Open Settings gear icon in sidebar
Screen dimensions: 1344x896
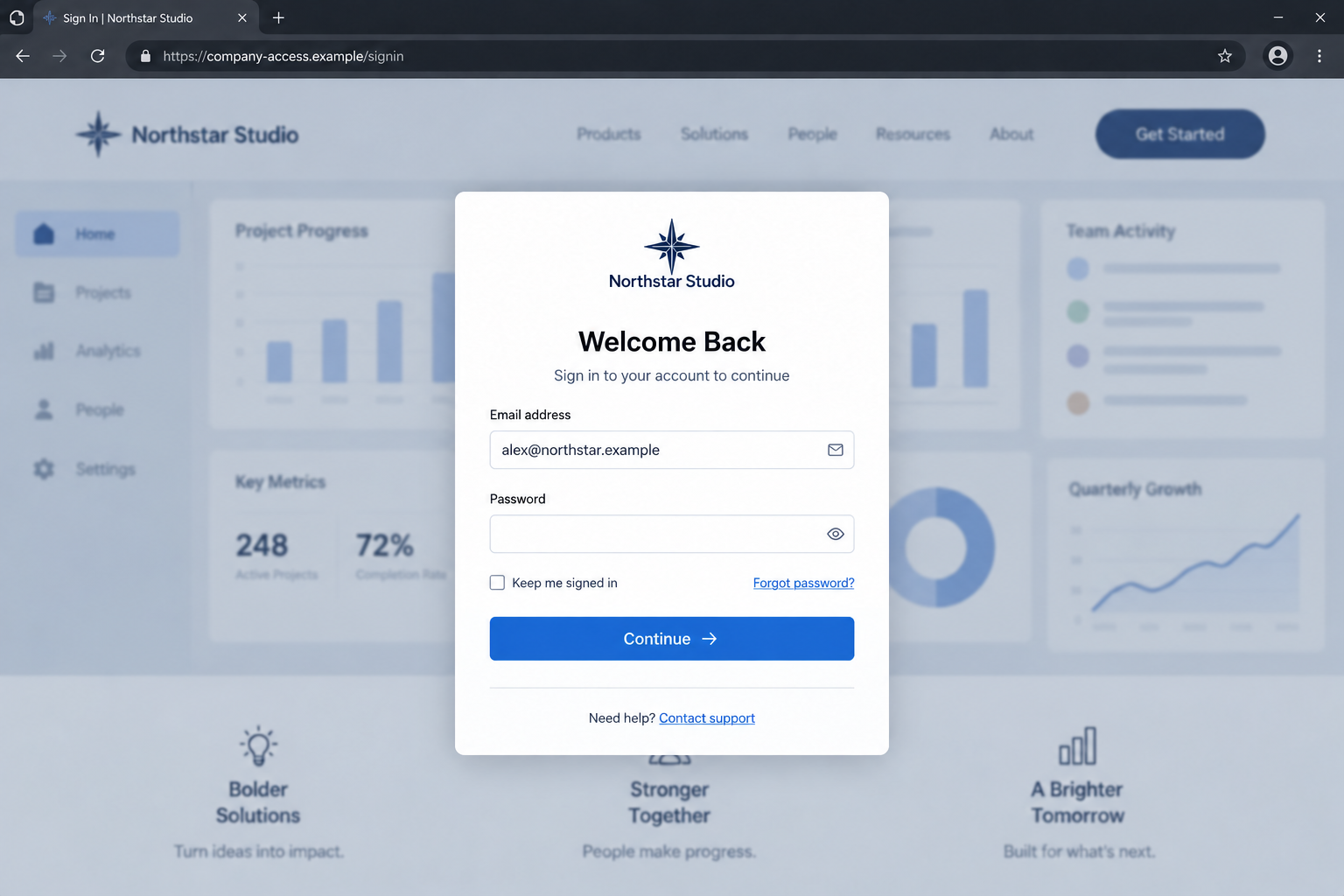click(44, 469)
